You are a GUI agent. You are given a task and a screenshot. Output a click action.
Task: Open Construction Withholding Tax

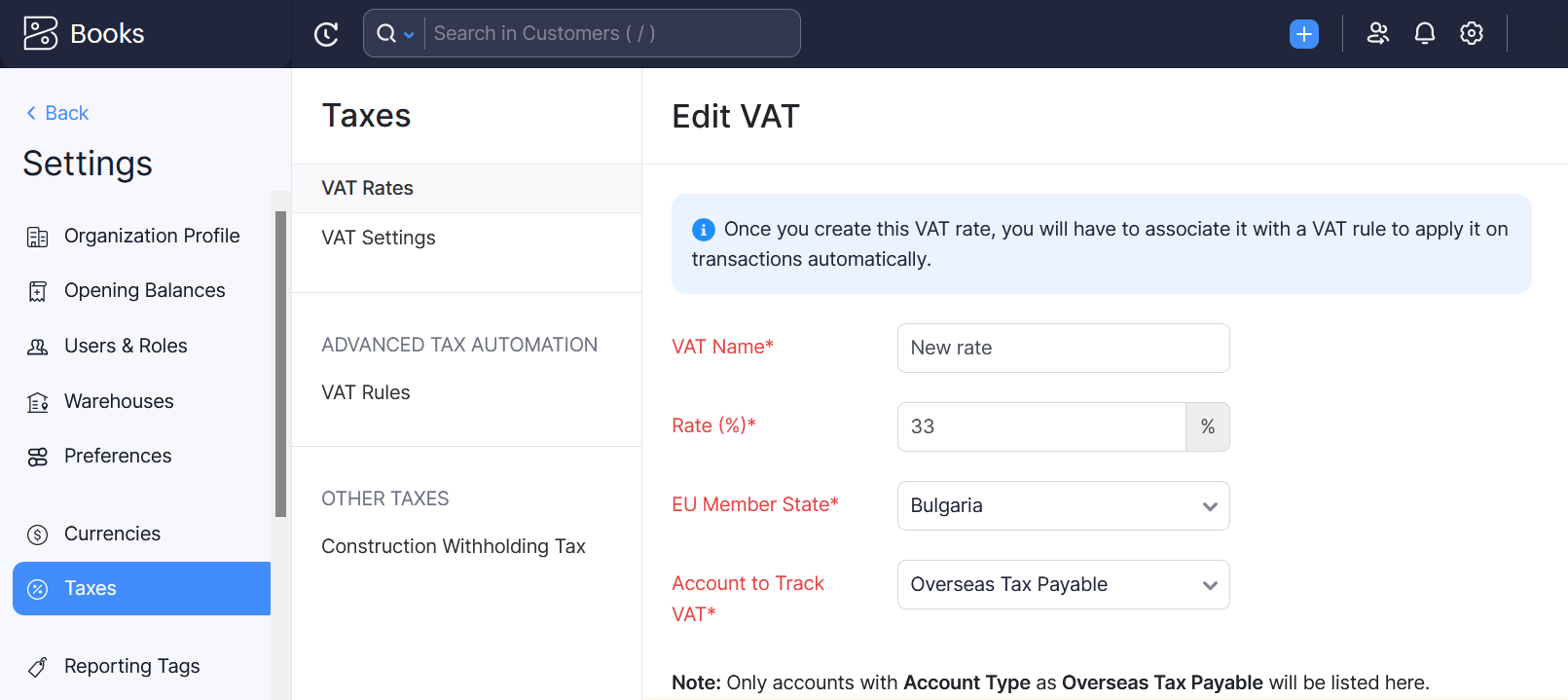coord(454,546)
